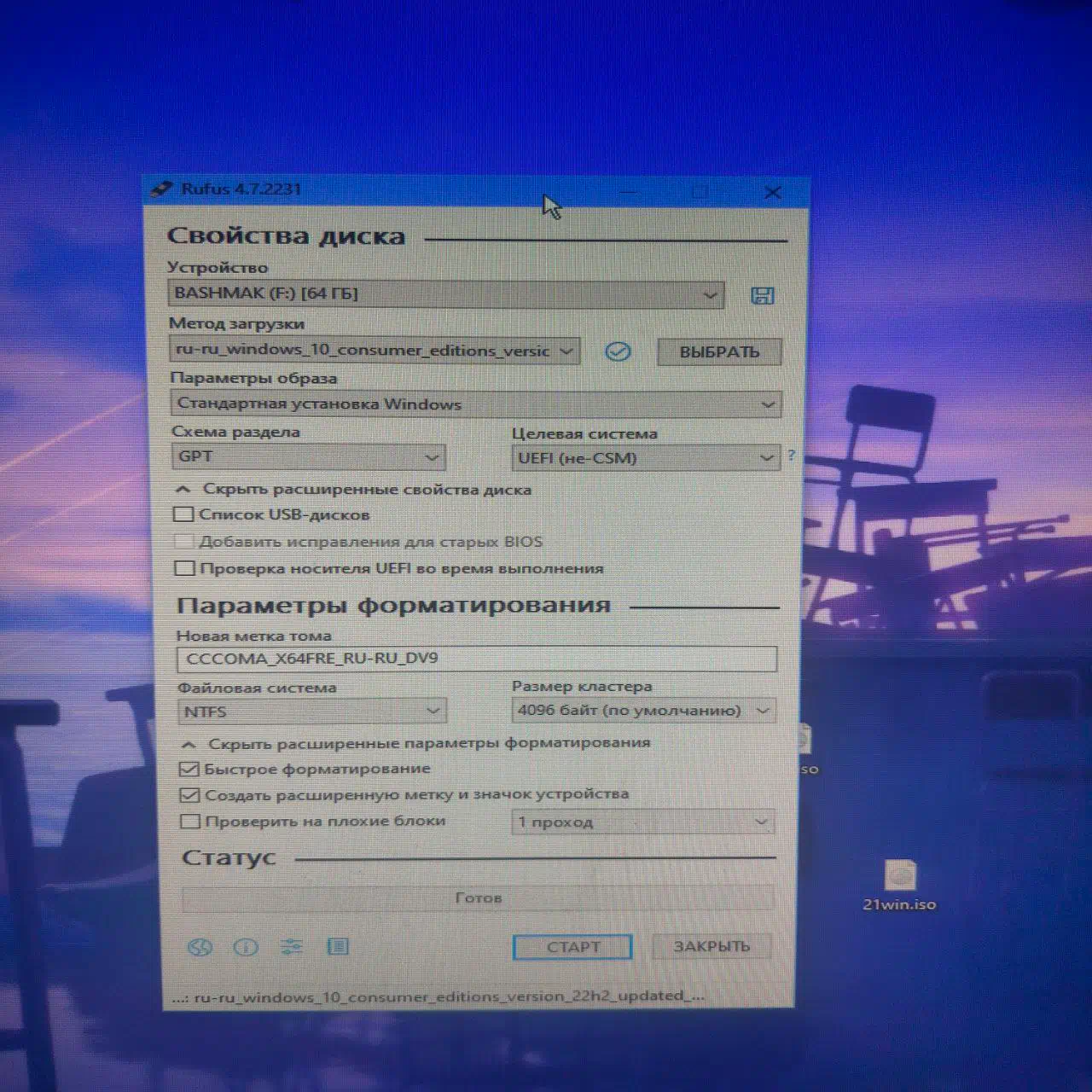Viewport: 1092px width, 1092px height.
Task: Open the about info icon
Action: (246, 947)
